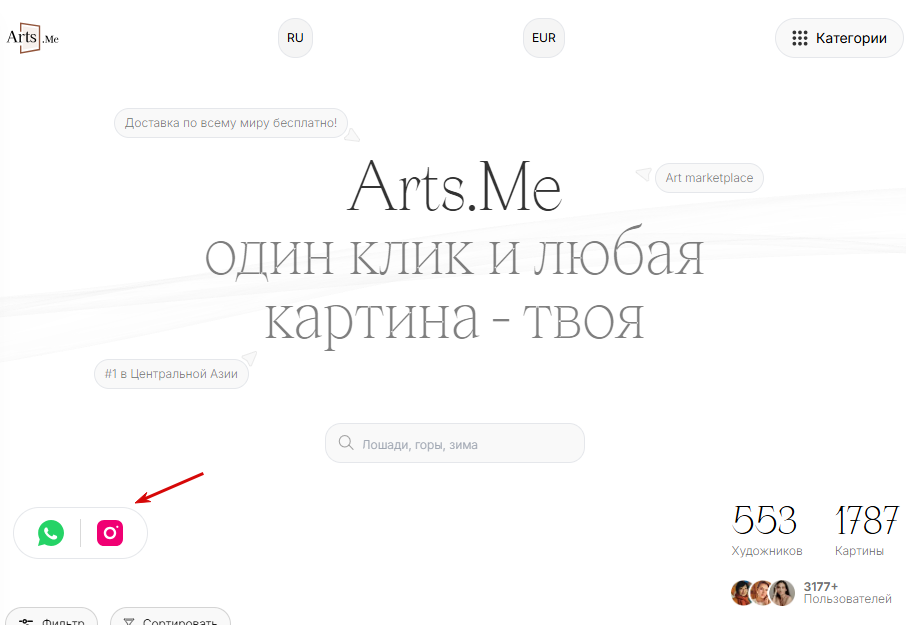The width and height of the screenshot is (906, 625).
Task: Open the pink Instagram icon
Action: tap(110, 533)
